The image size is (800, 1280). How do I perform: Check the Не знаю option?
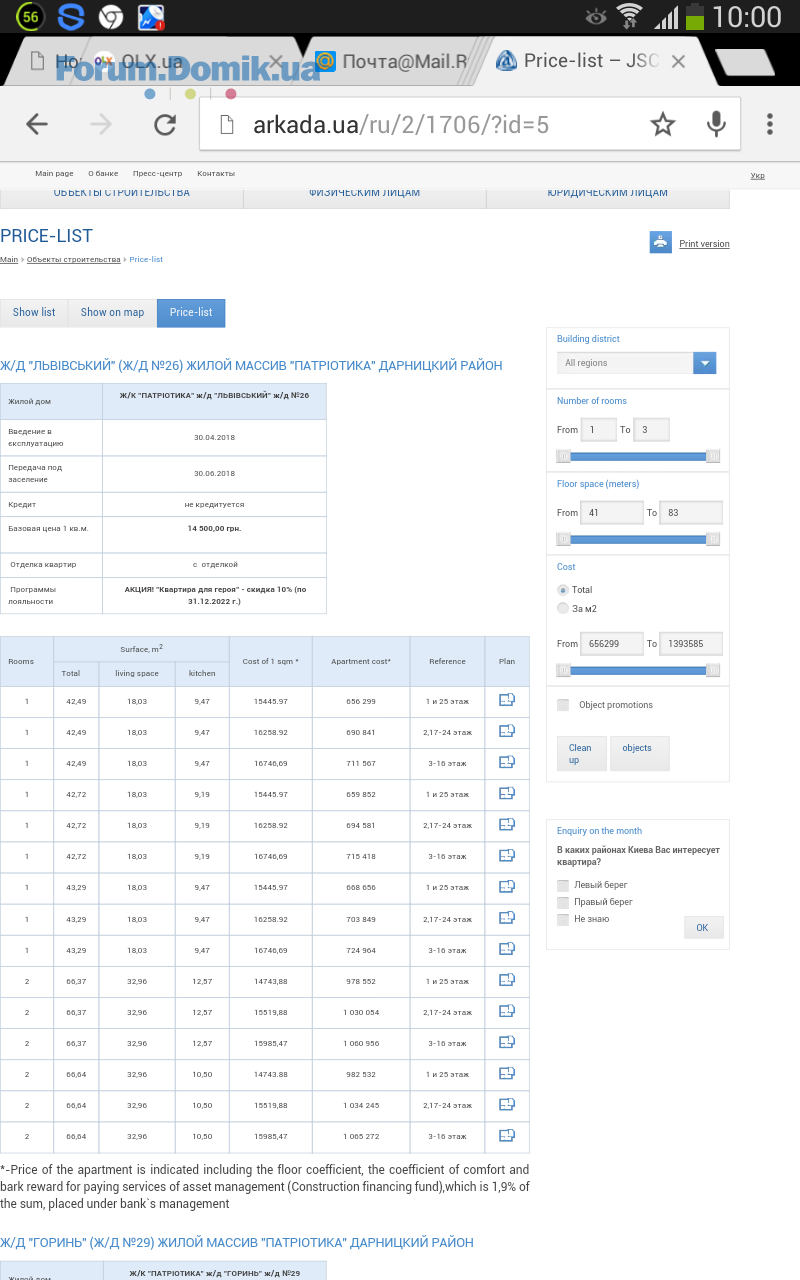(x=563, y=919)
